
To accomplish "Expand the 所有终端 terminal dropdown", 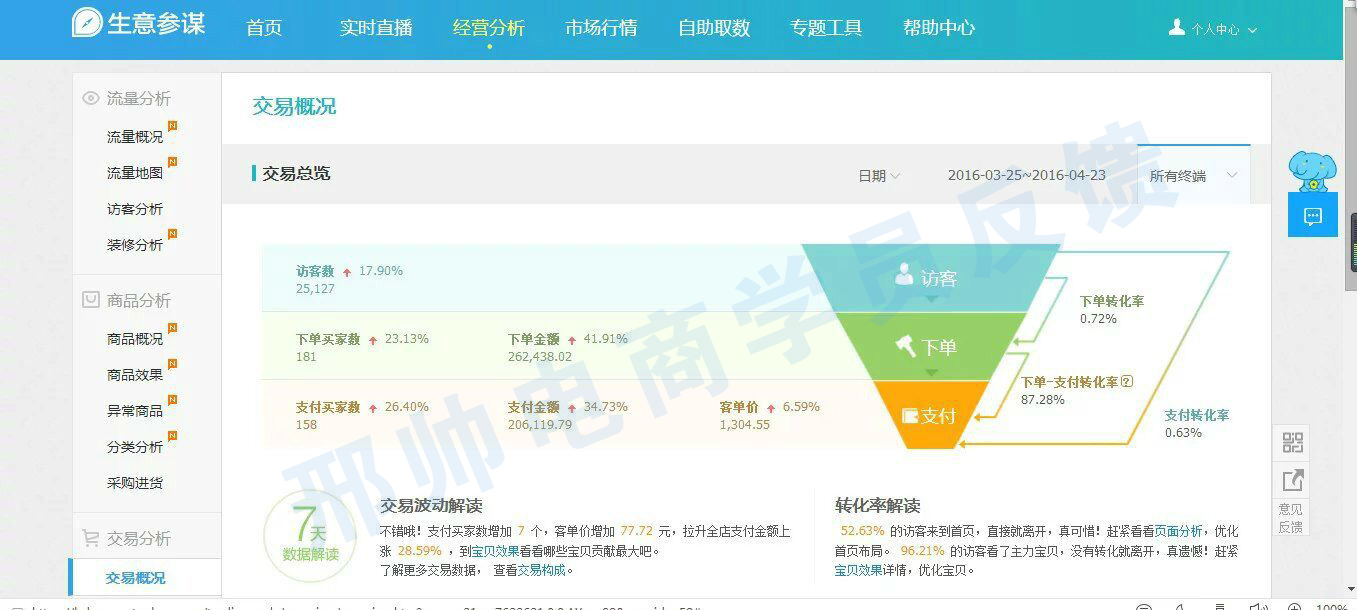I will click(x=1192, y=176).
